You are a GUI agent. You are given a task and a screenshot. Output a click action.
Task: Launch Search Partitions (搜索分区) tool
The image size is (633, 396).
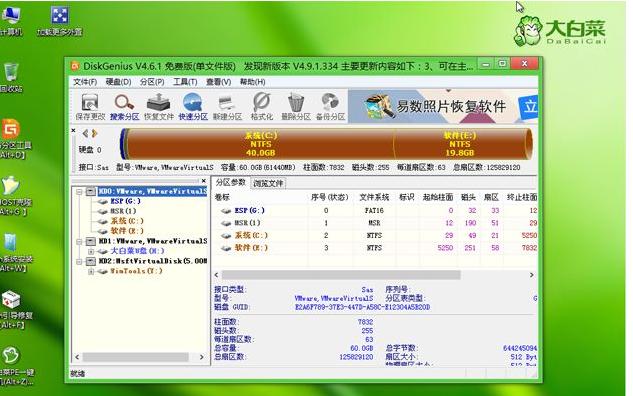(124, 107)
